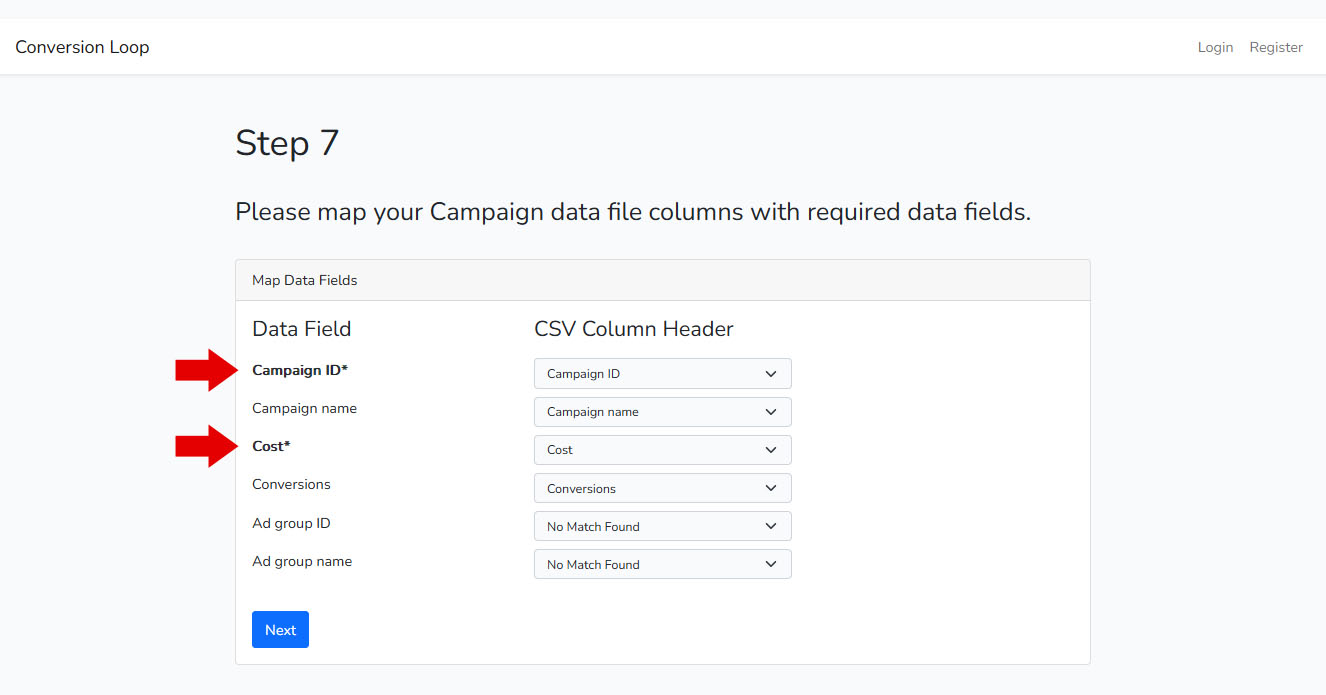Expand the Campaign name column dropdown

coord(662,412)
